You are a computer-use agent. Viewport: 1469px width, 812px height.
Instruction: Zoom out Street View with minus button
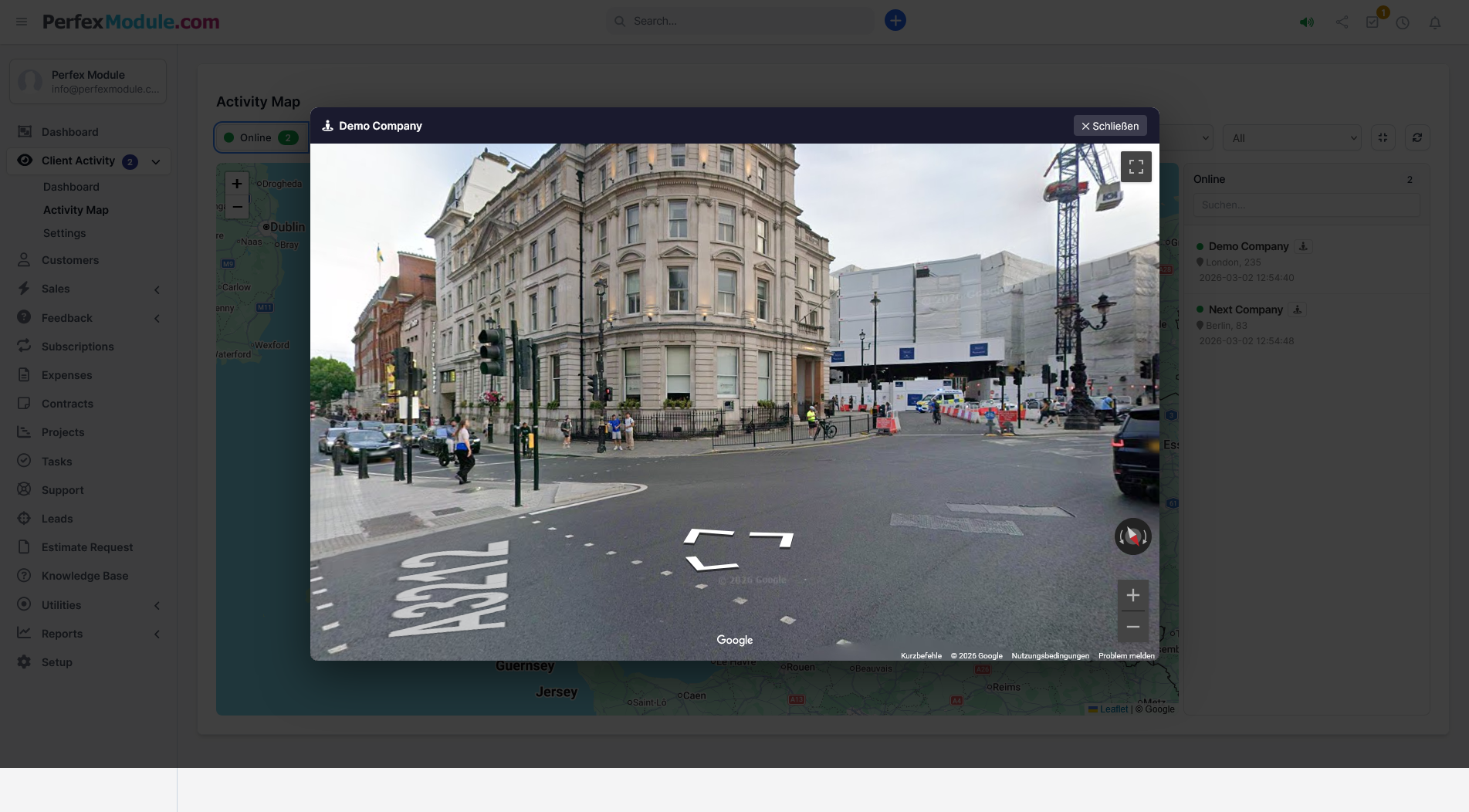coord(1132,627)
